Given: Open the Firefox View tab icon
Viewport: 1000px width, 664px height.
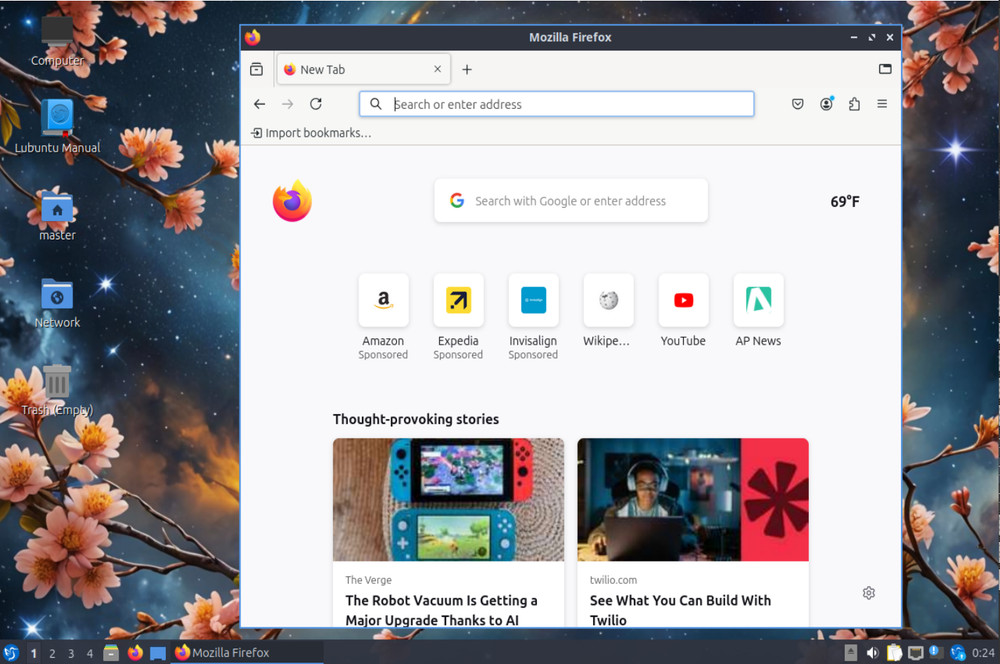Looking at the screenshot, I should click(x=256, y=69).
